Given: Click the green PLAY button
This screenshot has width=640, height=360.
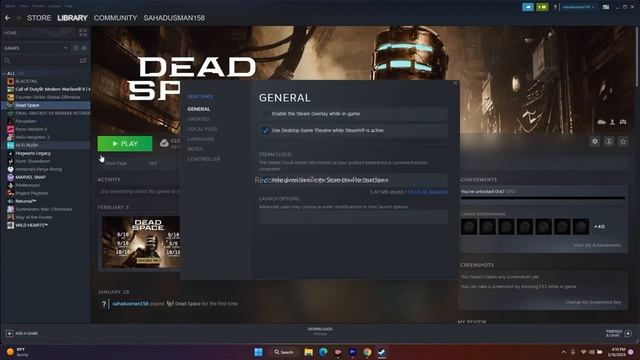Looking at the screenshot, I should pyautogui.click(x=125, y=144).
